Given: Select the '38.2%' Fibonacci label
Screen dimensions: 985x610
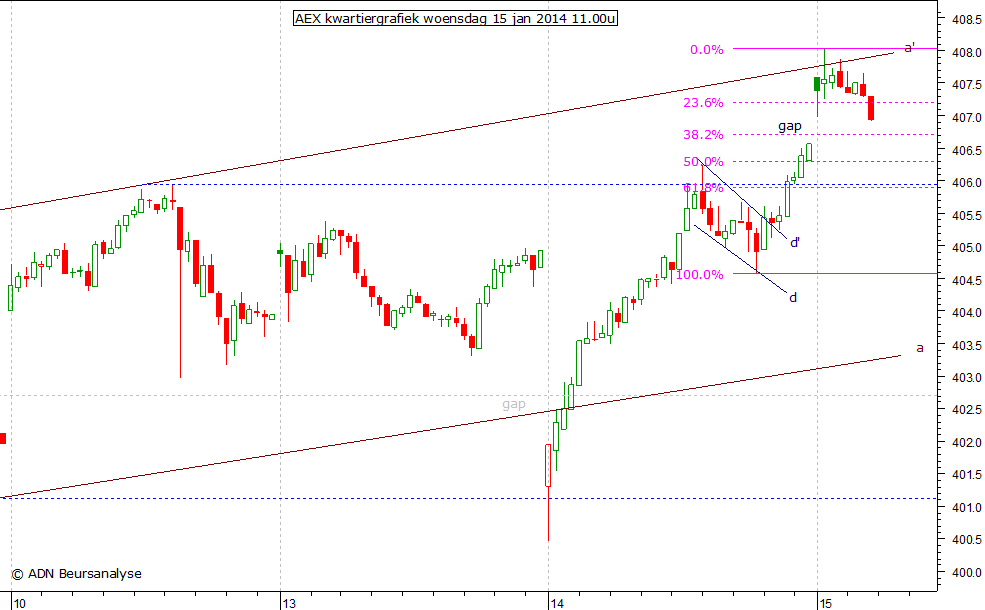Looking at the screenshot, I should click(703, 134).
